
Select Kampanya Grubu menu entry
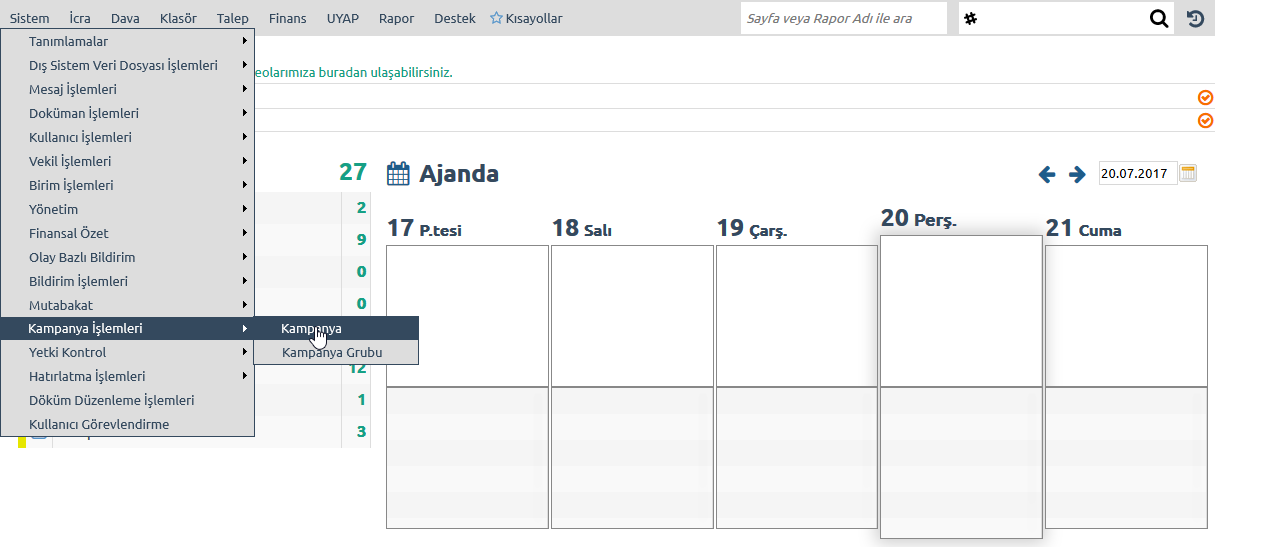pyautogui.click(x=336, y=352)
